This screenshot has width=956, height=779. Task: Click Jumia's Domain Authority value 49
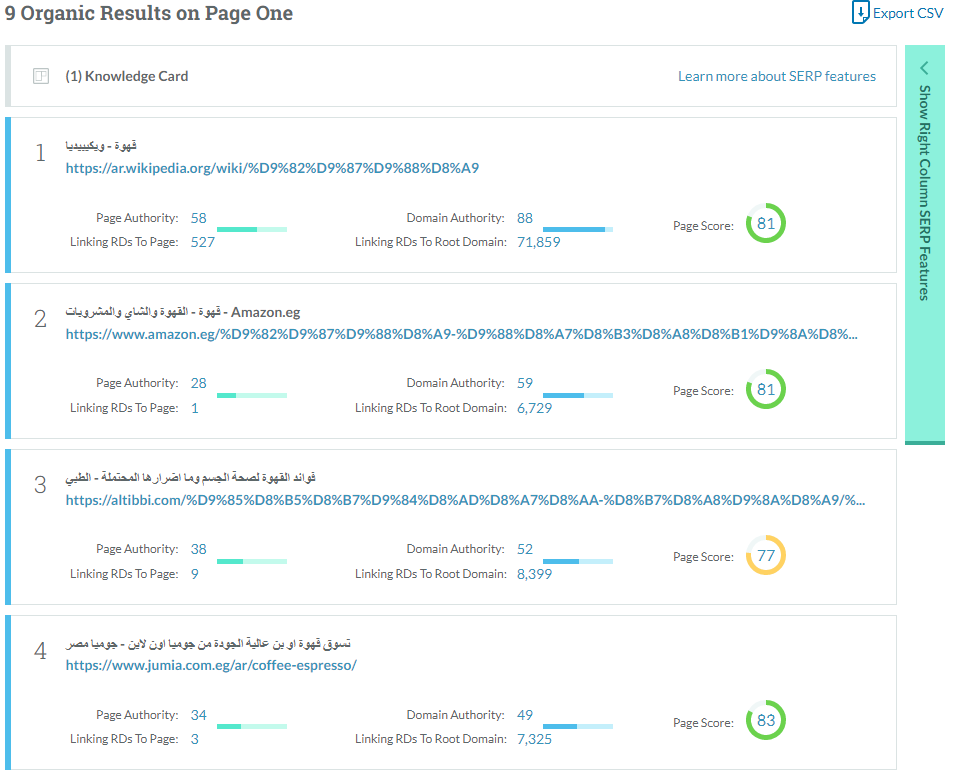[x=525, y=715]
